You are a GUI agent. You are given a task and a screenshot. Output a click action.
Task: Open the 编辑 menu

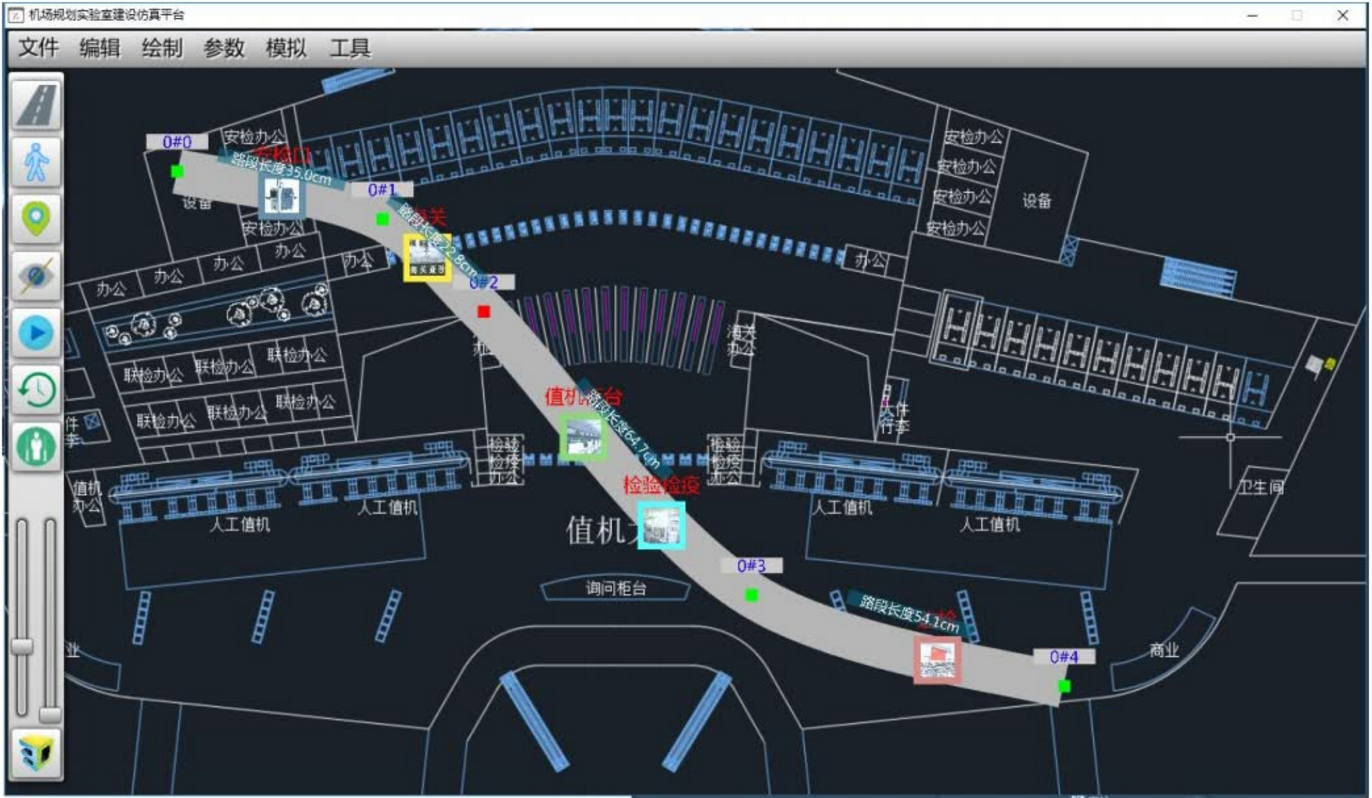tap(100, 48)
